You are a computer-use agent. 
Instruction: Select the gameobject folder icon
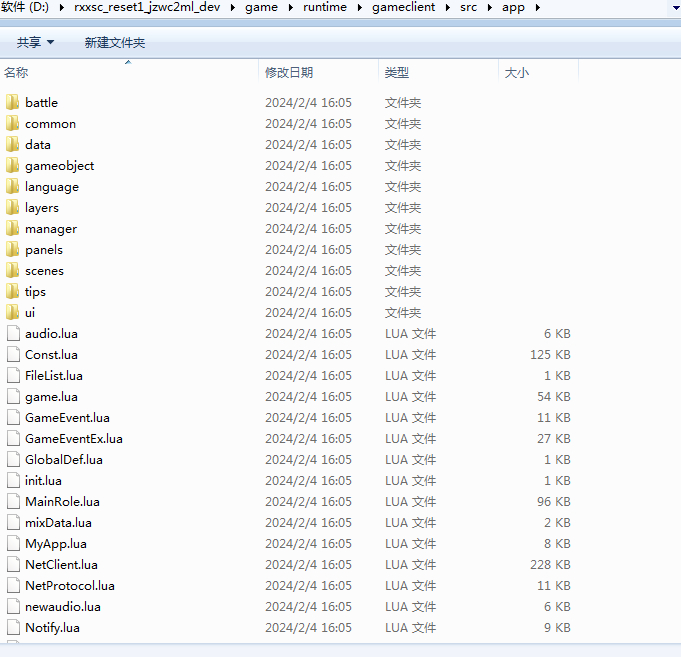pyautogui.click(x=12, y=165)
